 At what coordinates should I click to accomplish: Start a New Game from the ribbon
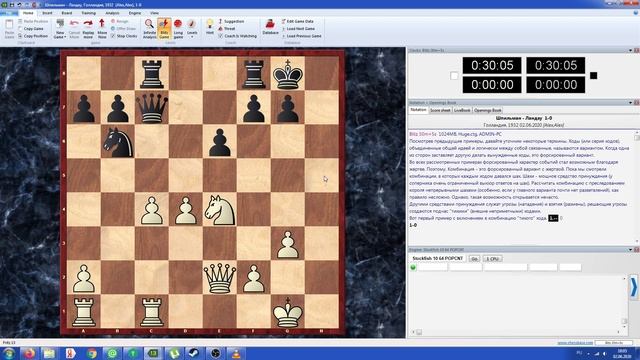pos(60,29)
